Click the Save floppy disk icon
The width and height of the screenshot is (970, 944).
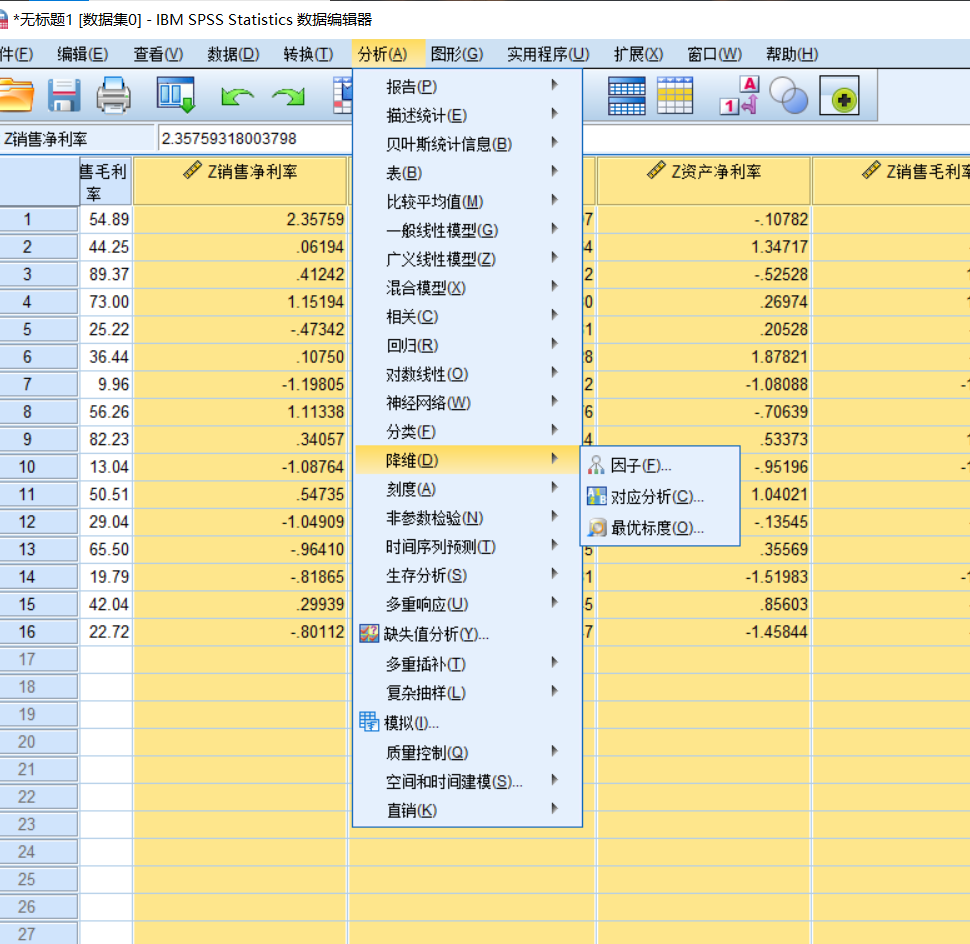64,96
